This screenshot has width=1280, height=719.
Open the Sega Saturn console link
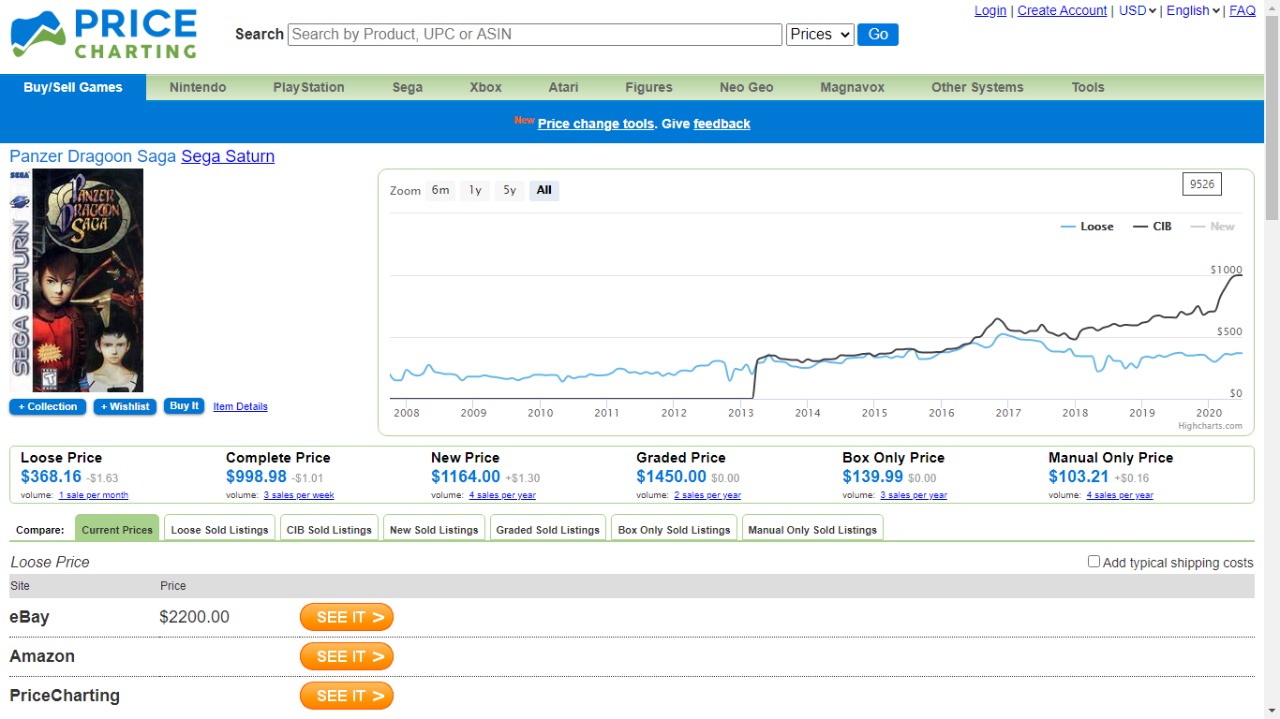click(x=228, y=156)
